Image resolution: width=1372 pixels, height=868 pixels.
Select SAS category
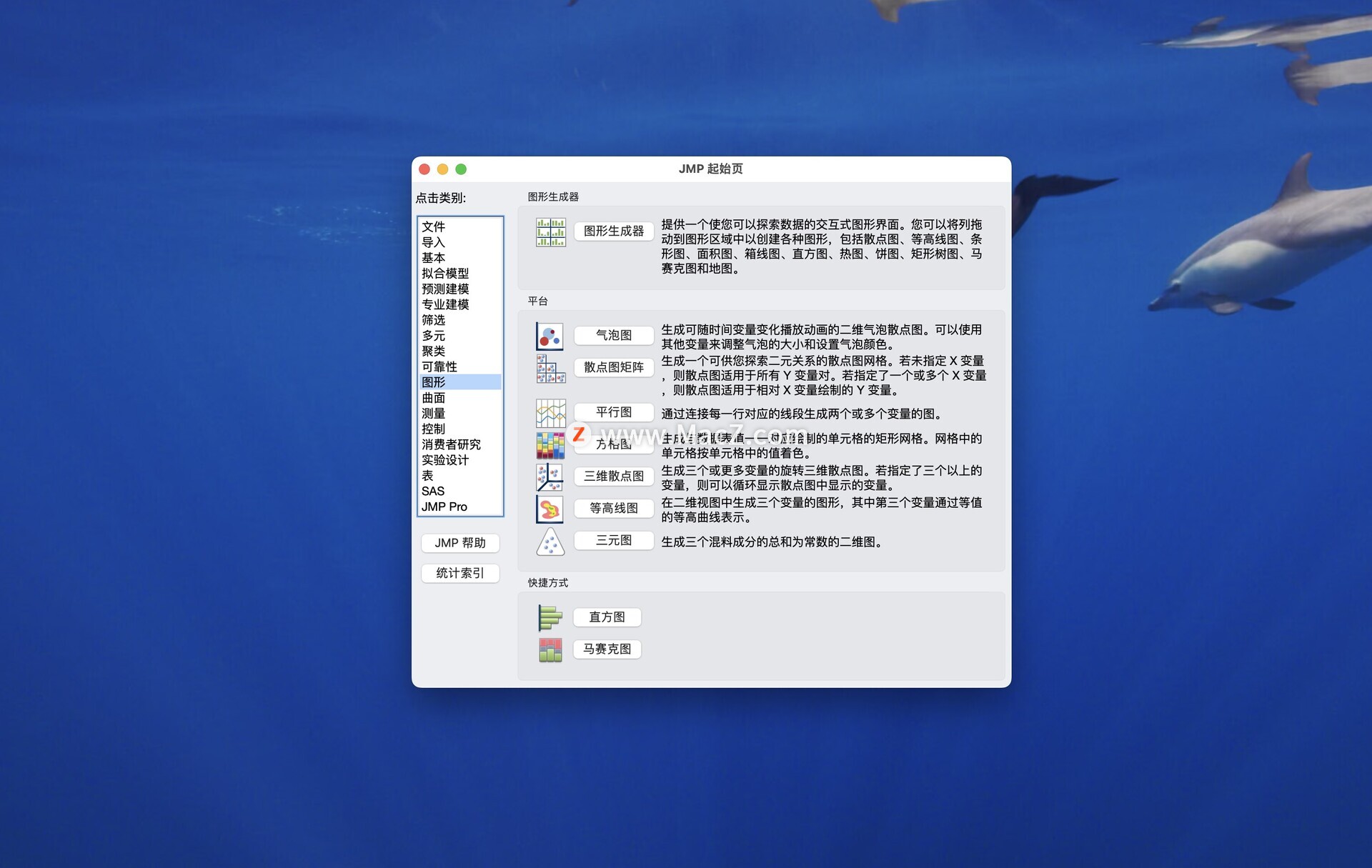[x=460, y=492]
